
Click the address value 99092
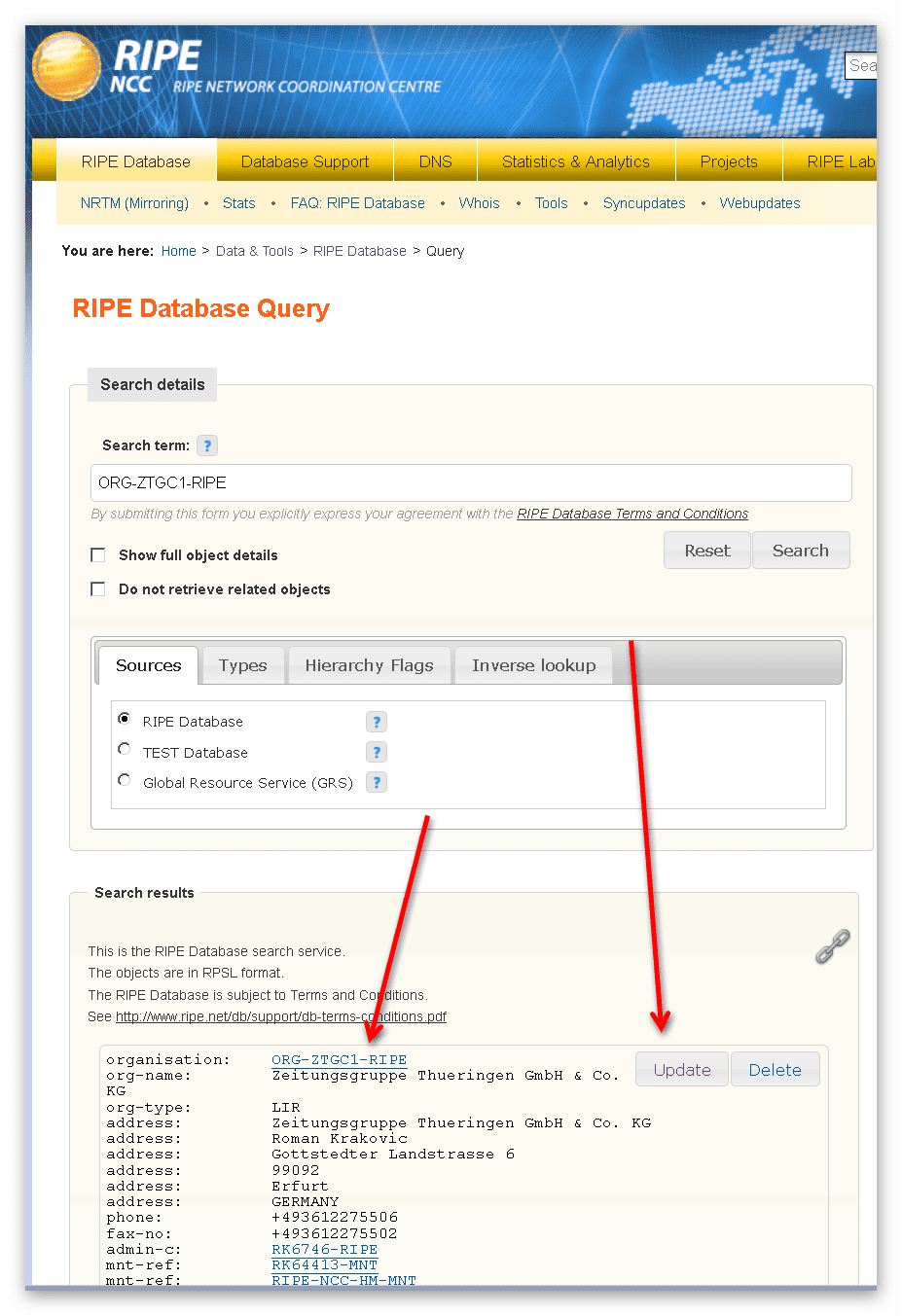(x=296, y=1171)
